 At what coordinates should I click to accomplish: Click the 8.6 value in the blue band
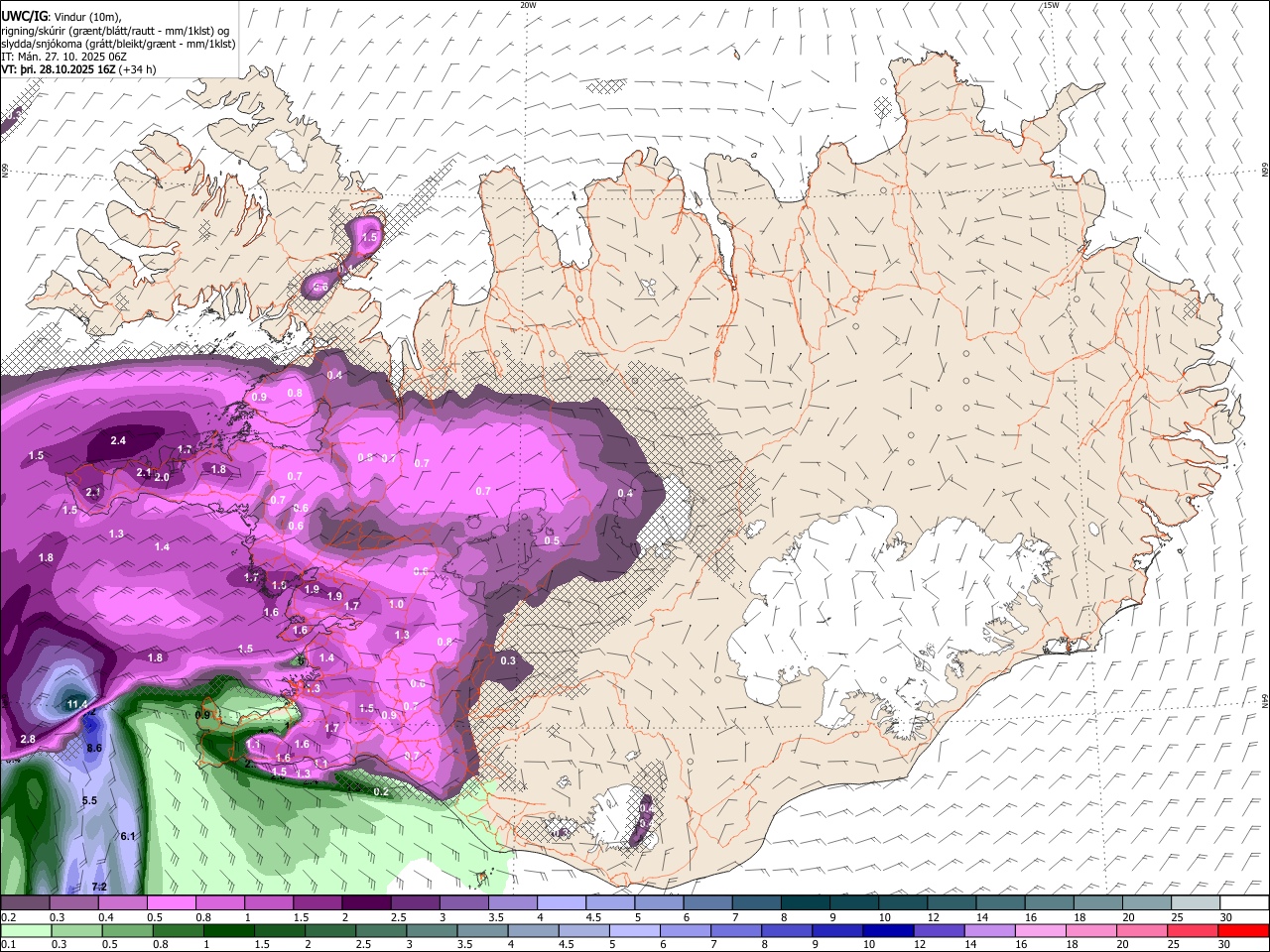94,747
